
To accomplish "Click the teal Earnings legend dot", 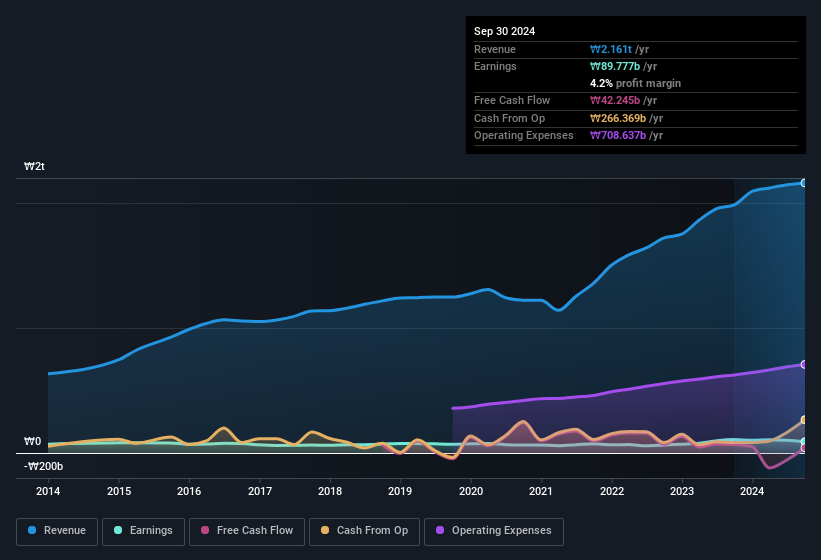I will (x=118, y=531).
